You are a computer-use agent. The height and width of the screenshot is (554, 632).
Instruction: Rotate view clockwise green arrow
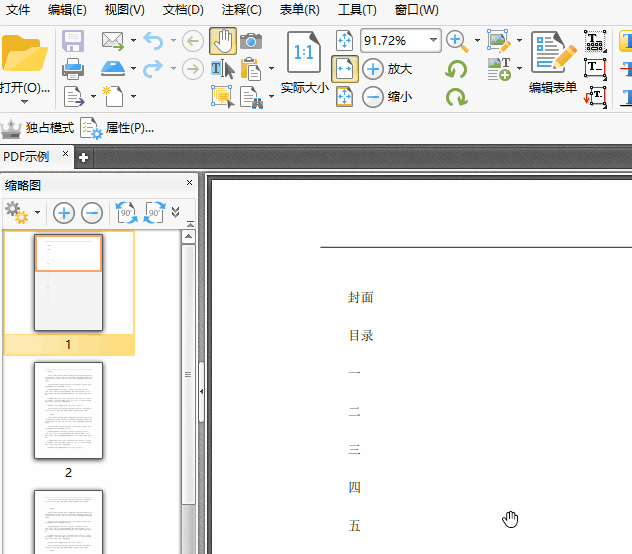pos(456,97)
